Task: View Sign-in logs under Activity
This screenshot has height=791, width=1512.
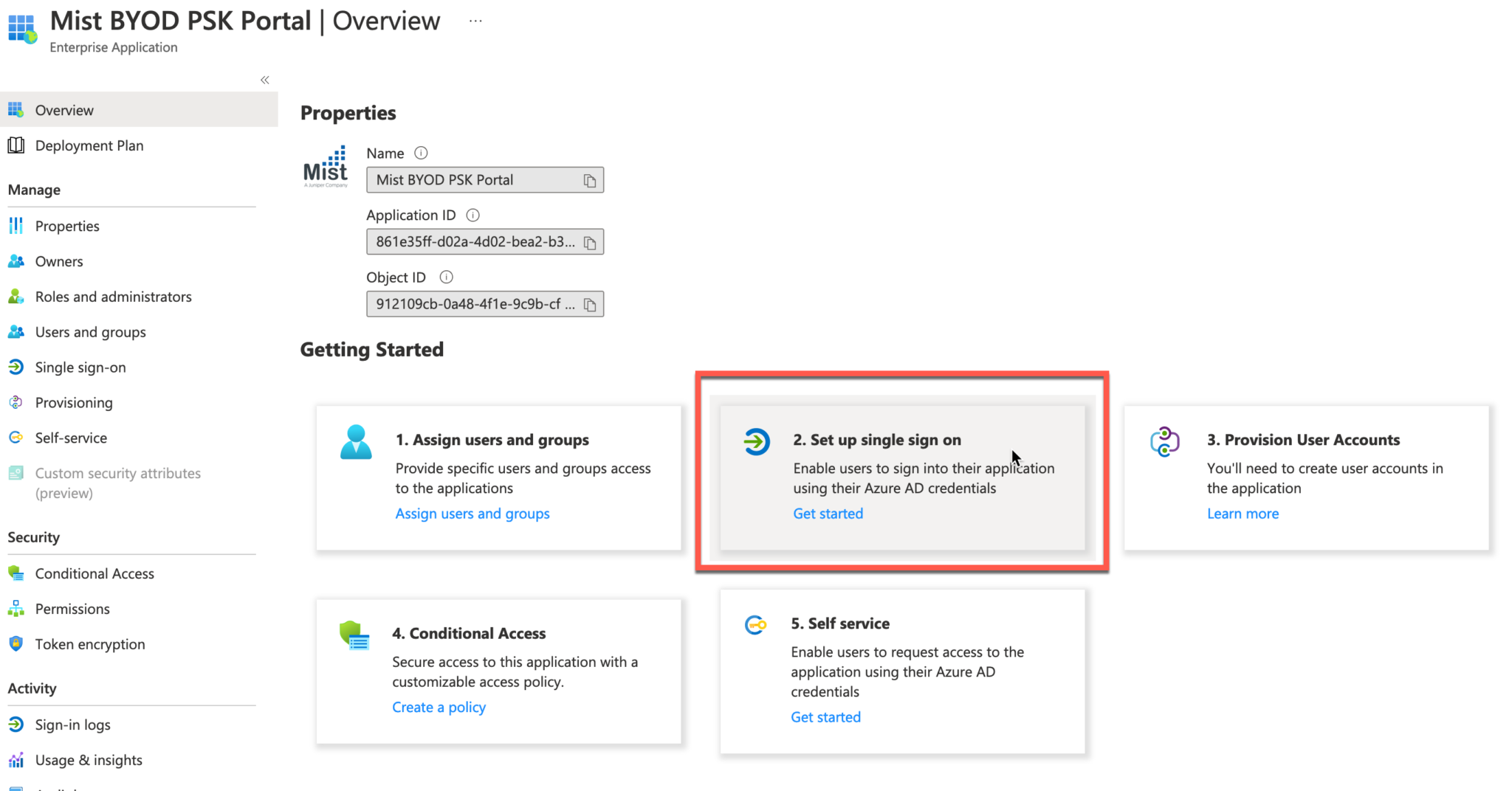Action: (72, 725)
